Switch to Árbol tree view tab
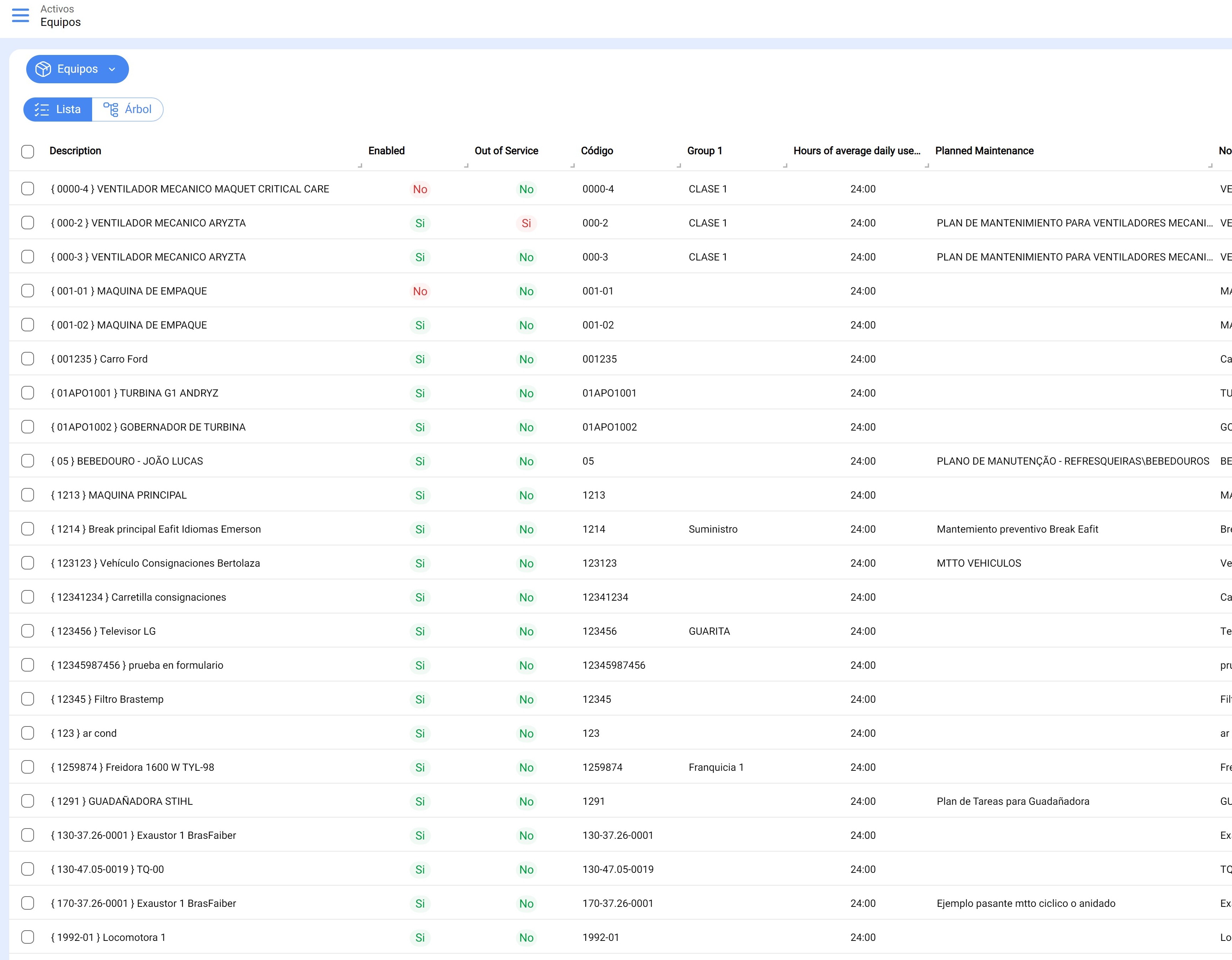 [x=128, y=110]
